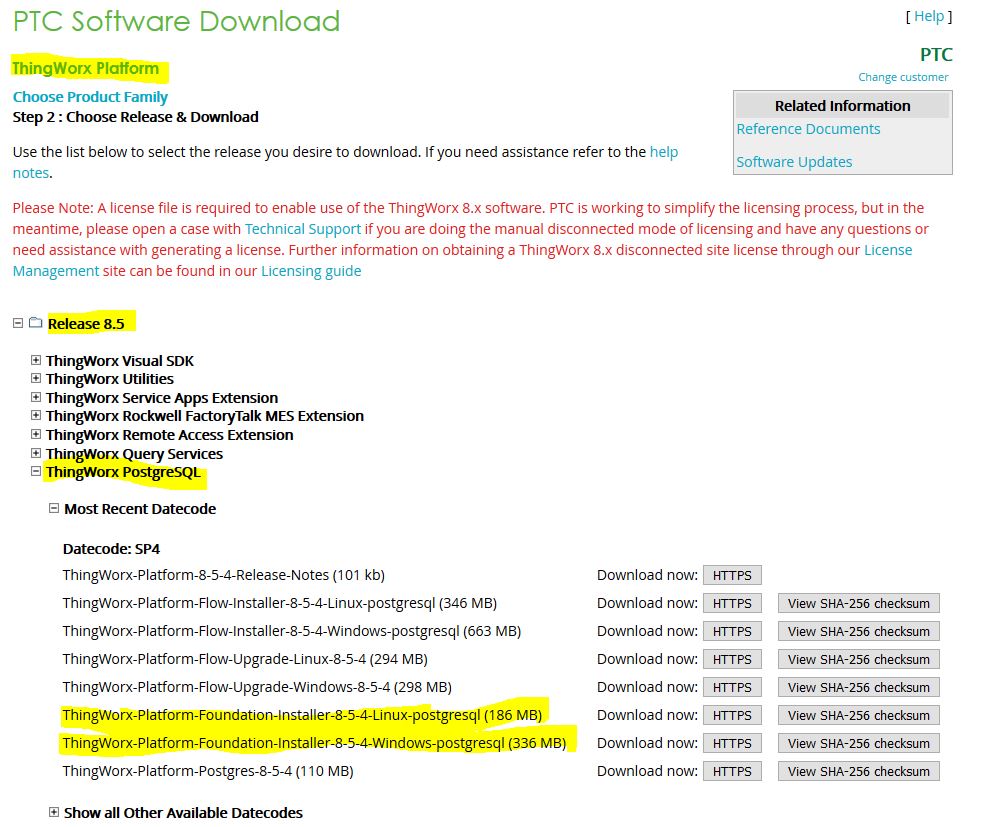The height and width of the screenshot is (827, 1005).
Task: Click the Technical Support link
Action: tap(302, 228)
